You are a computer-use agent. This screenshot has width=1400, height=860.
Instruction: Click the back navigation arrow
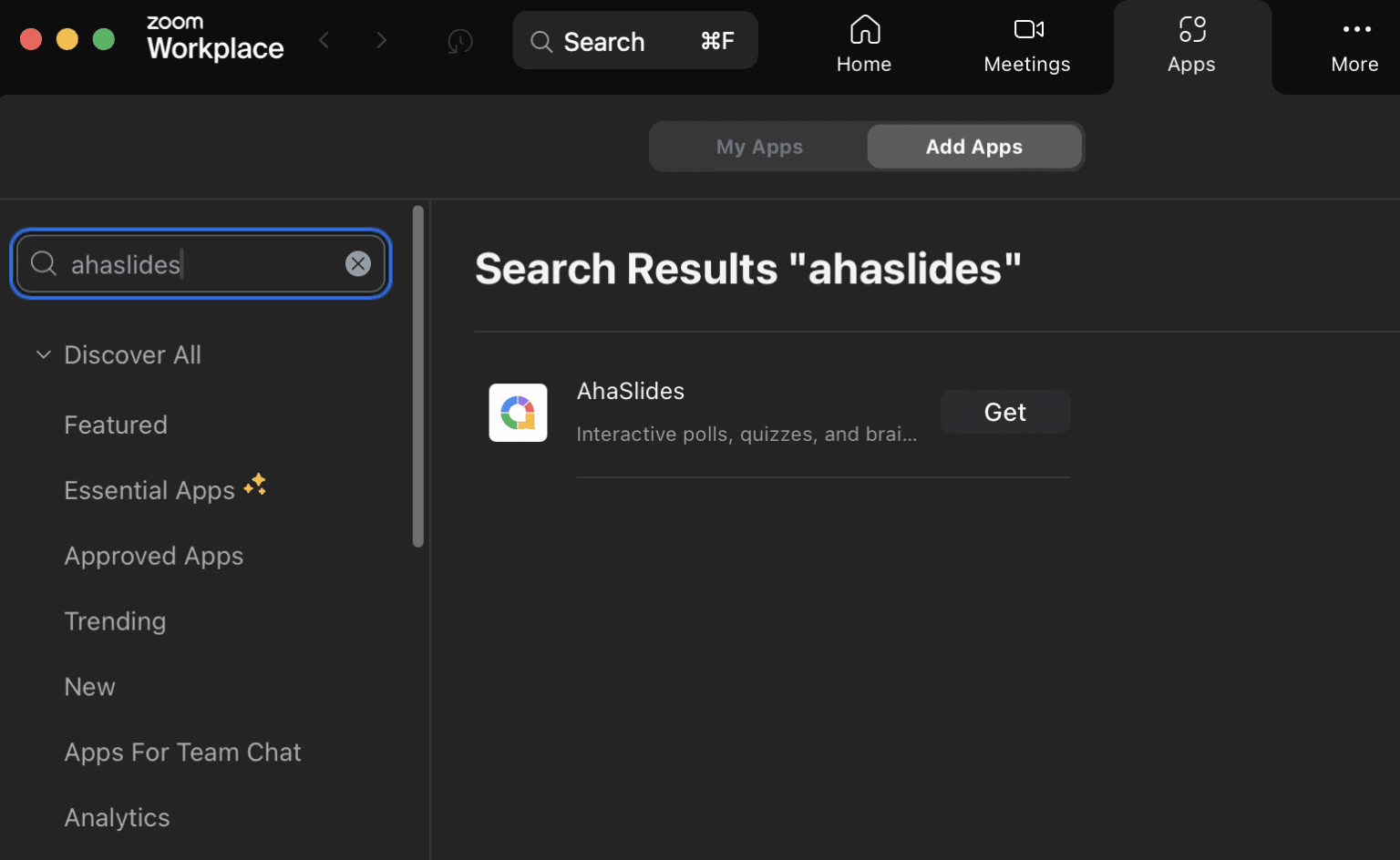click(x=324, y=40)
